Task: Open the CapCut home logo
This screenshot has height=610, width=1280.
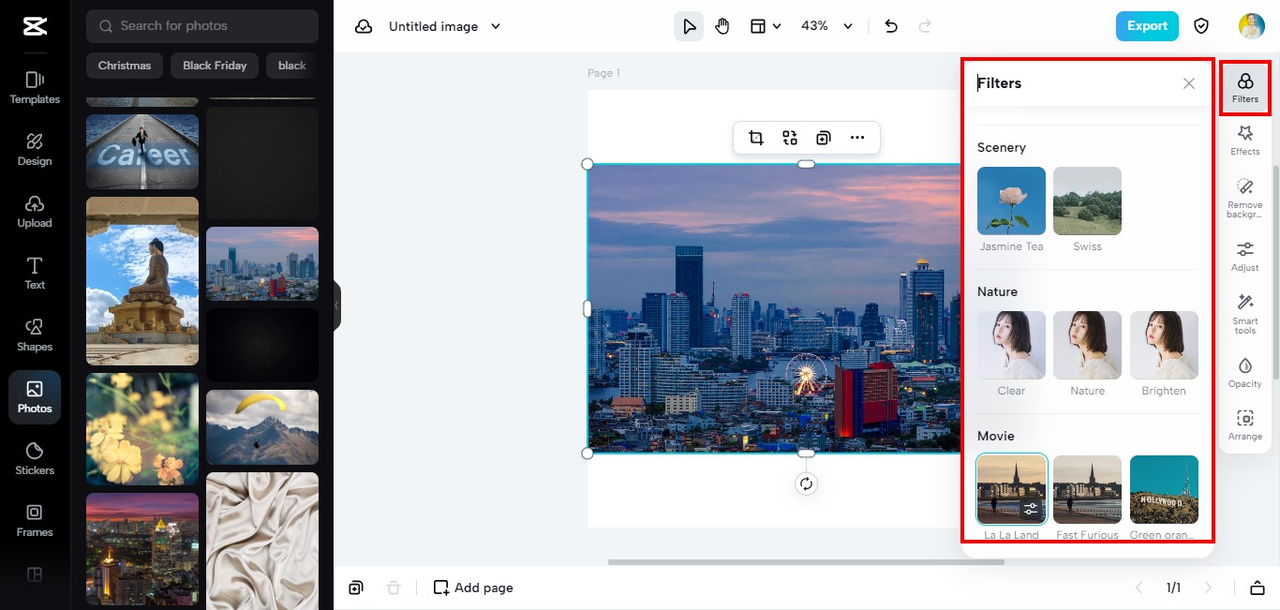Action: (34, 27)
